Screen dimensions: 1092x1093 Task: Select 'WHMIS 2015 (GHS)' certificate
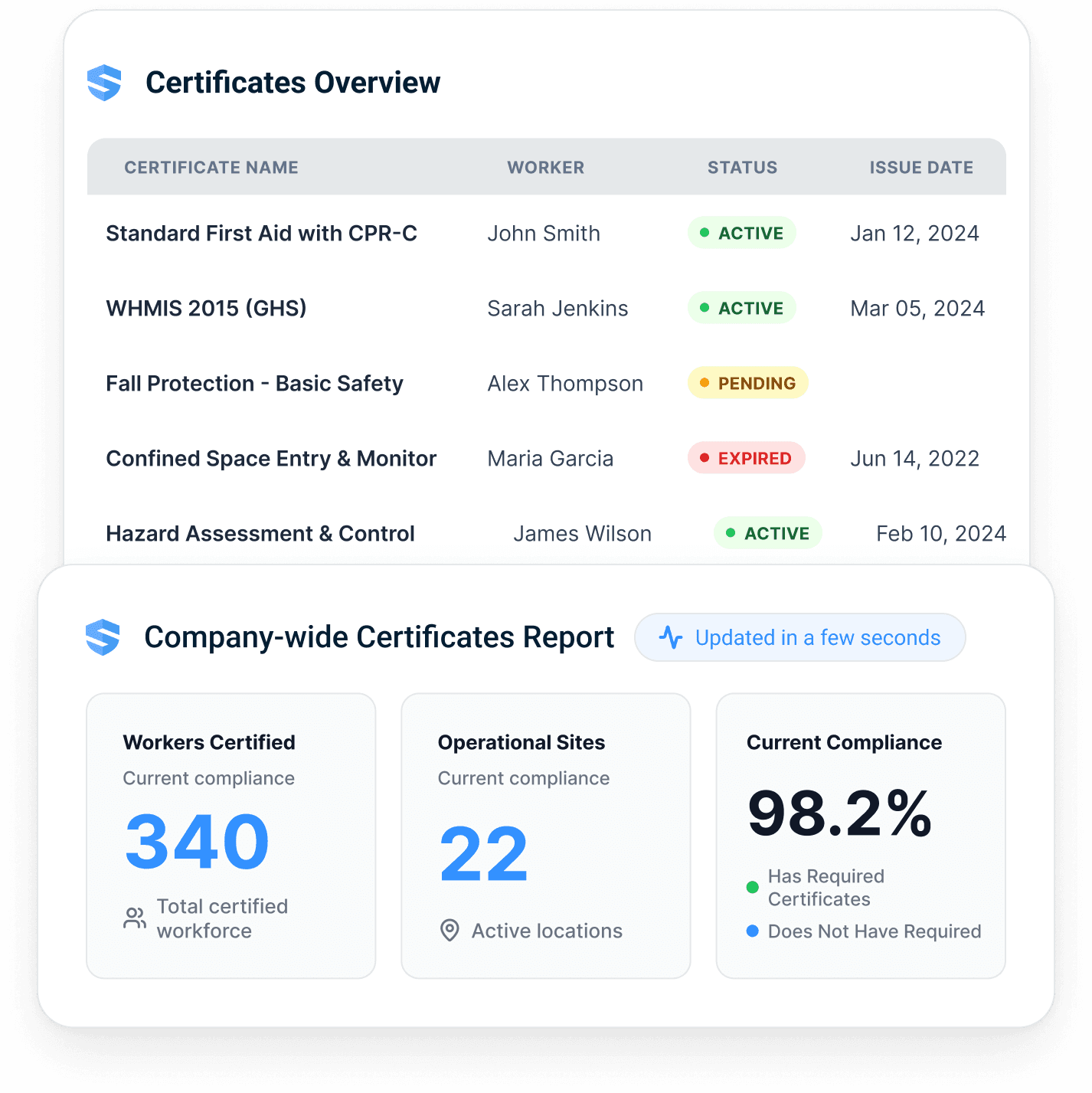pos(207,308)
